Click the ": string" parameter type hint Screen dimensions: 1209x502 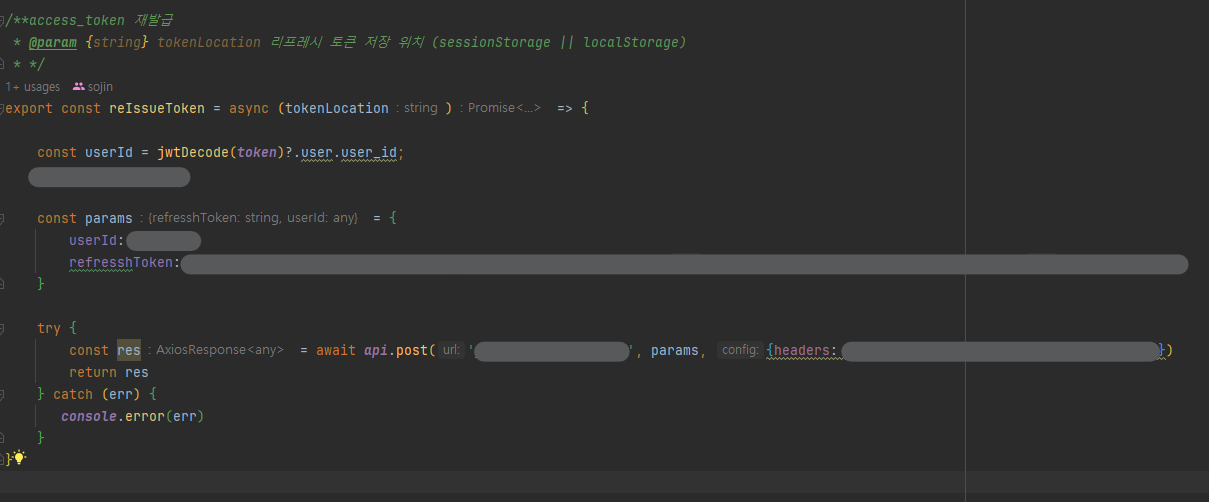coord(417,108)
